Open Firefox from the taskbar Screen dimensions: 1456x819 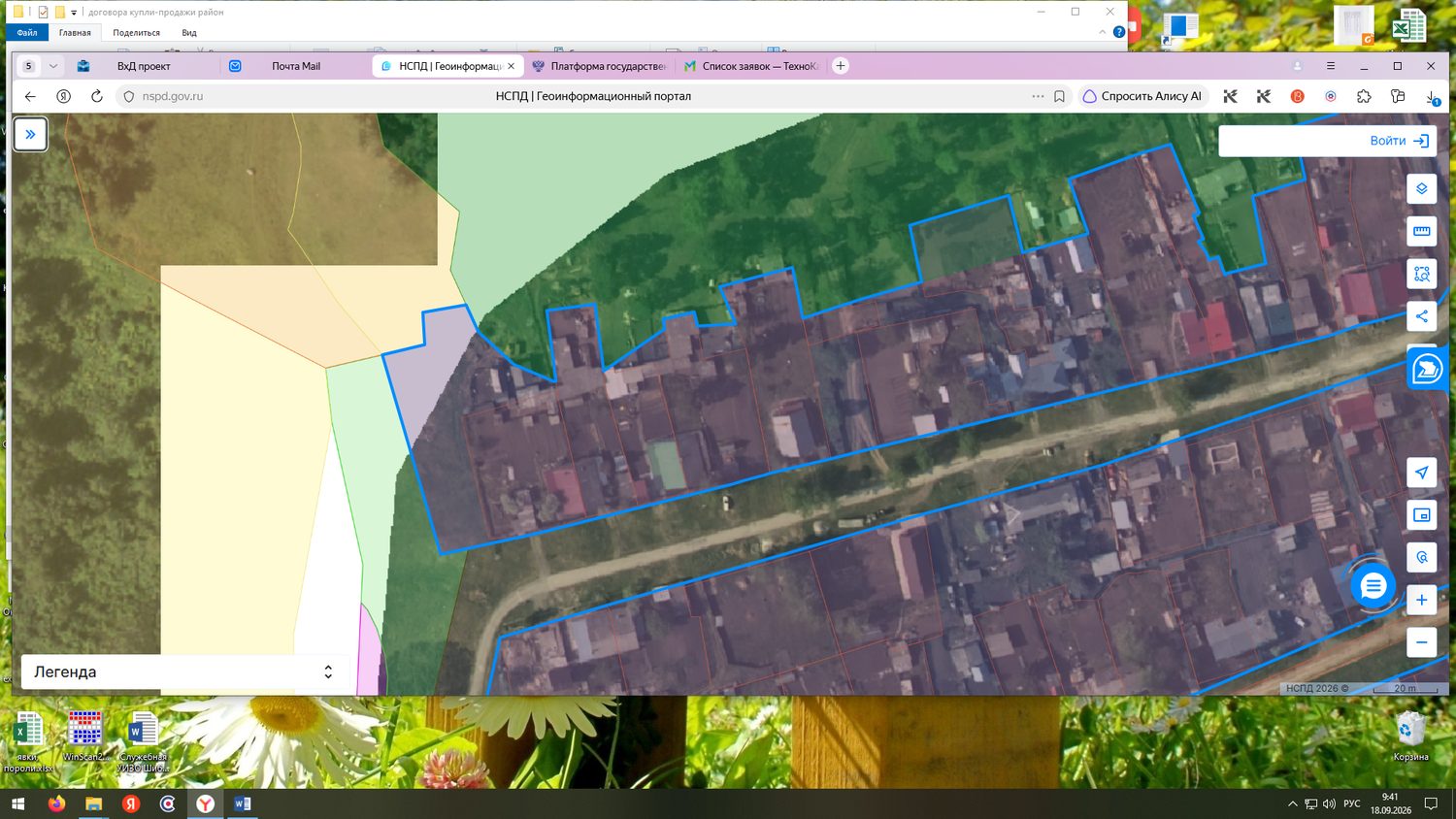click(x=56, y=803)
